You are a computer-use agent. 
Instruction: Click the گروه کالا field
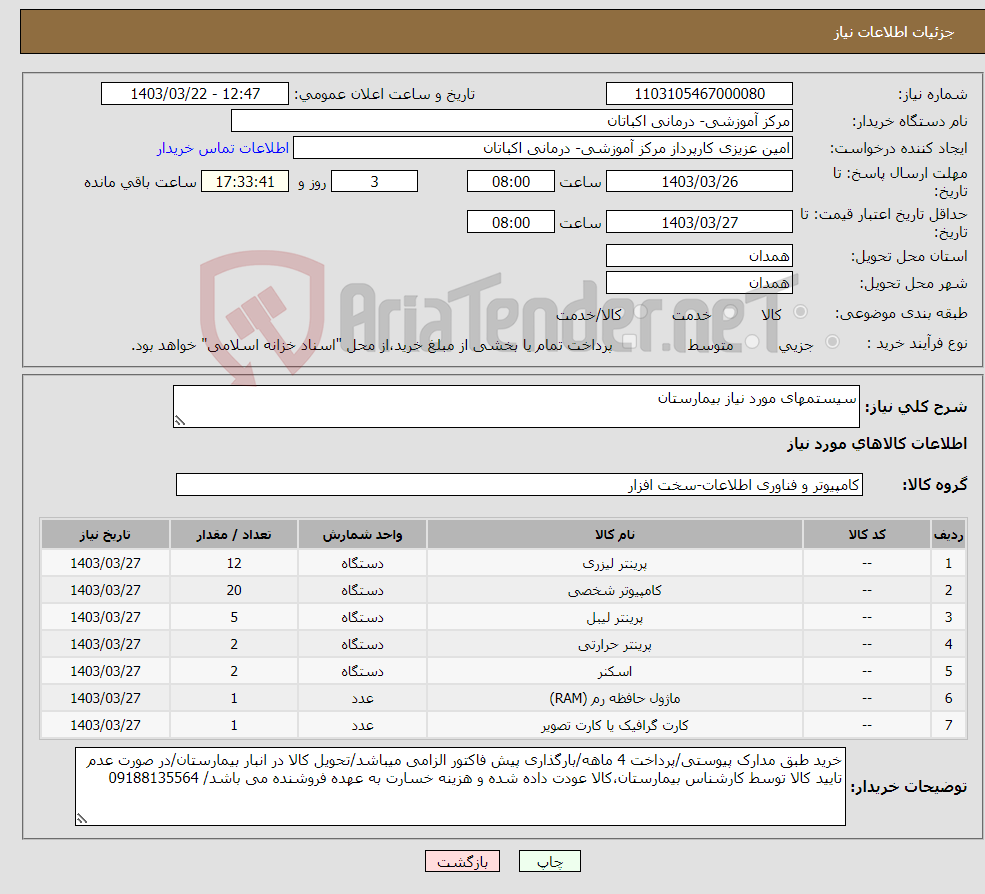(x=520, y=484)
